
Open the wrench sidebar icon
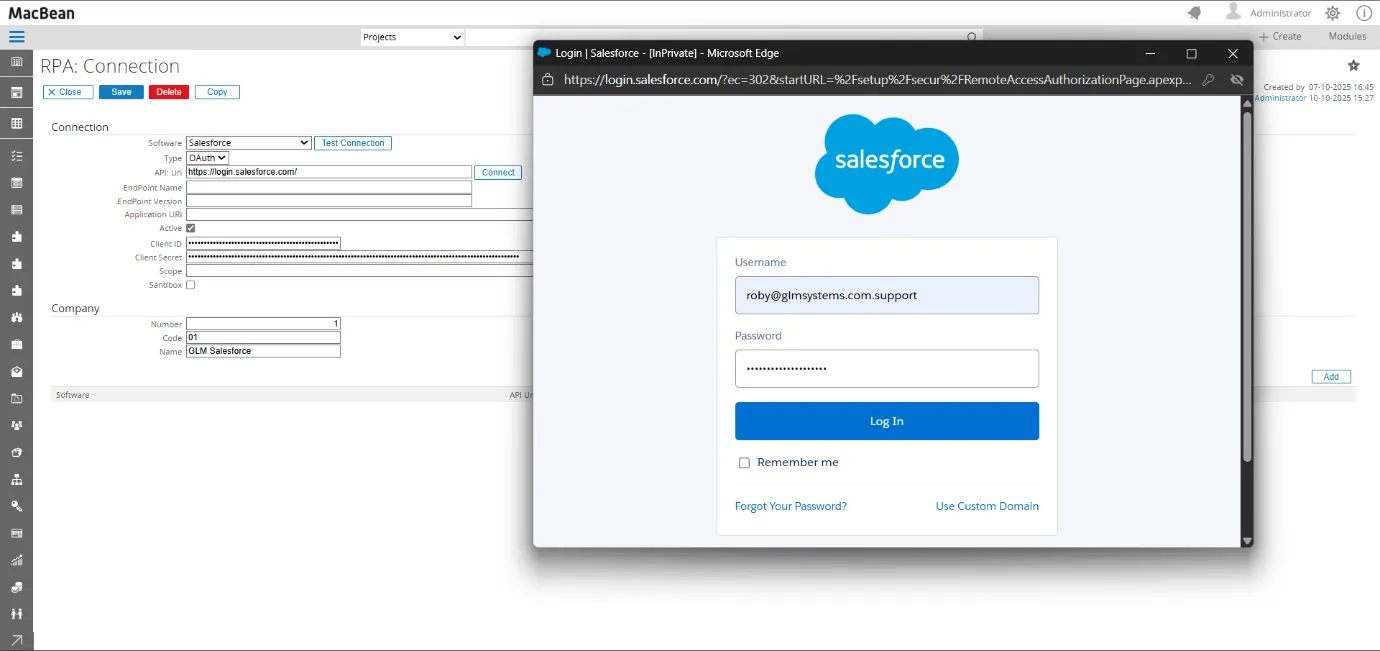17,506
